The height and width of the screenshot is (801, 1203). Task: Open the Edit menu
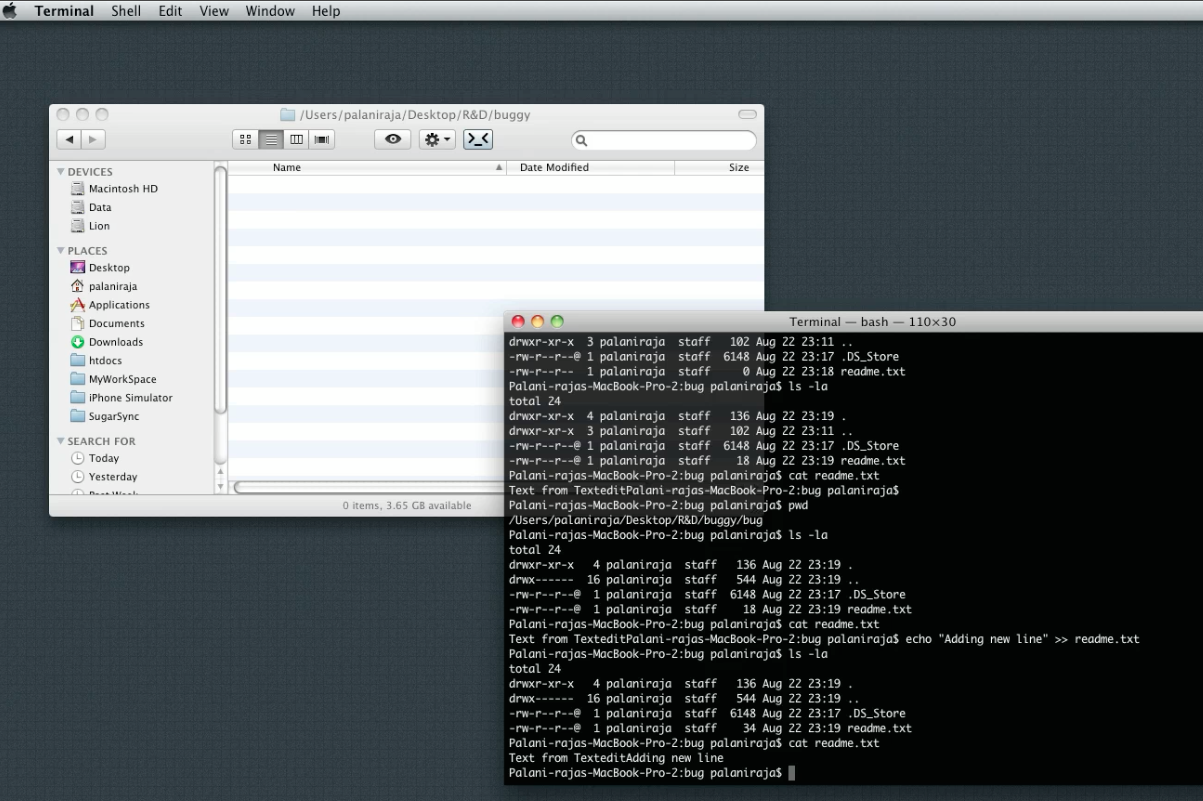pos(170,11)
